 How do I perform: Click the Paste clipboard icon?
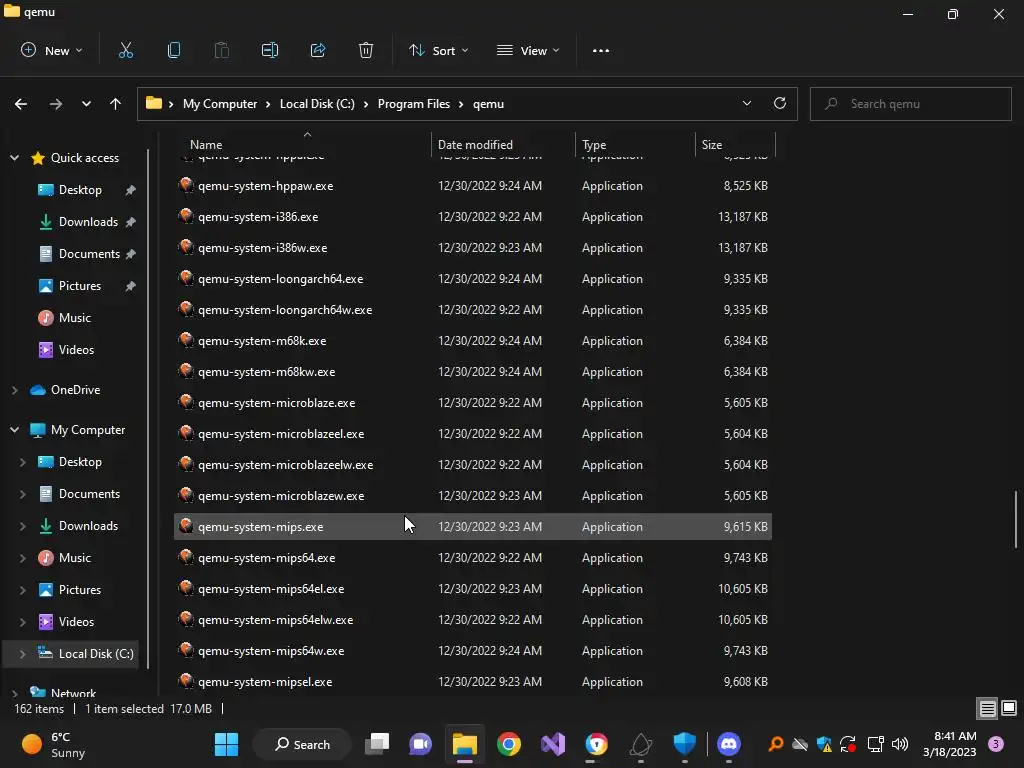(x=222, y=50)
